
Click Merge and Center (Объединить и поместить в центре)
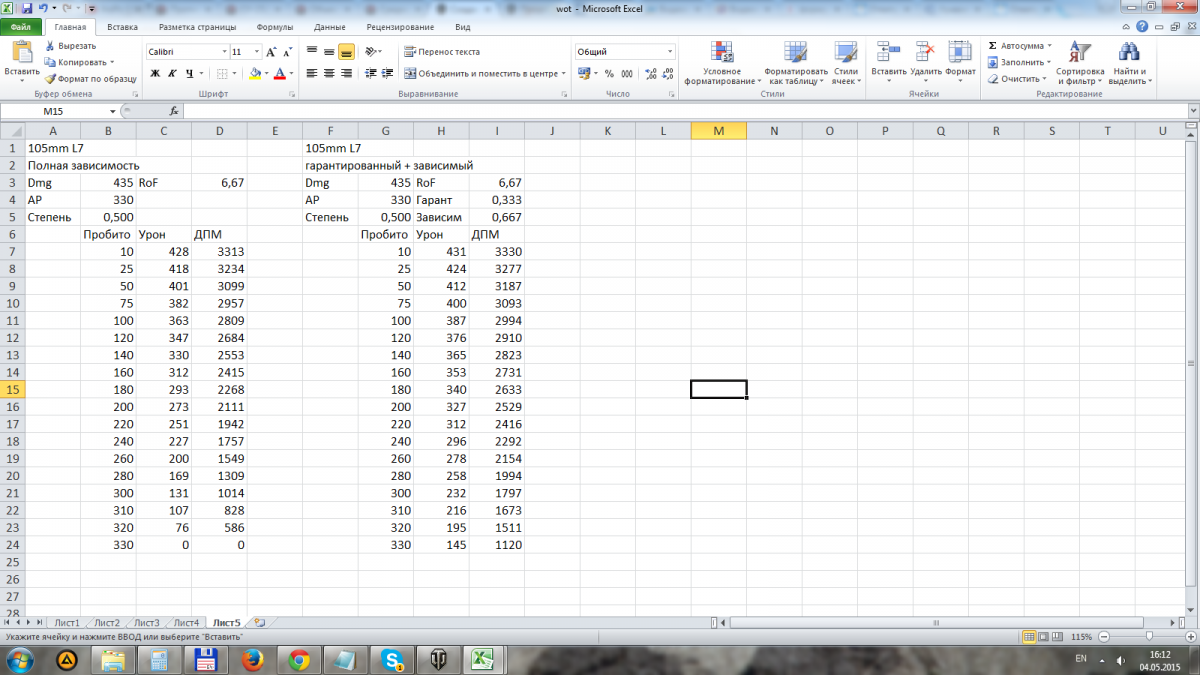click(480, 73)
